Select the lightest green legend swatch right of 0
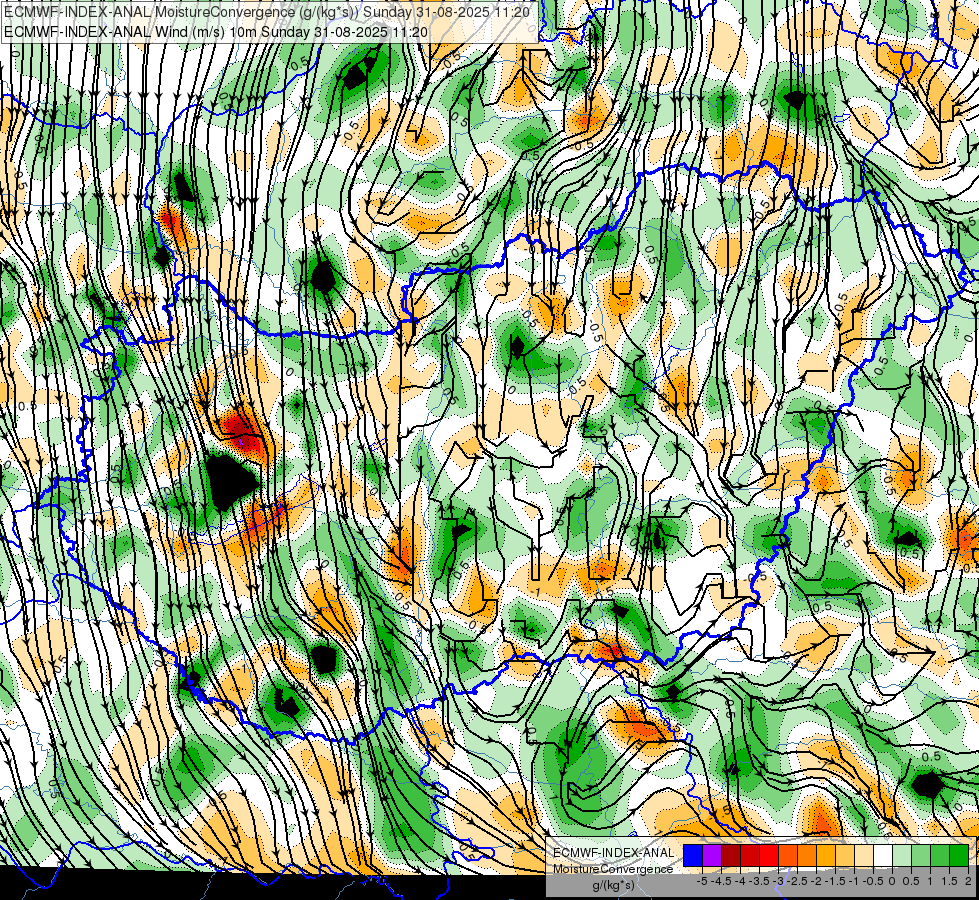 [902, 855]
